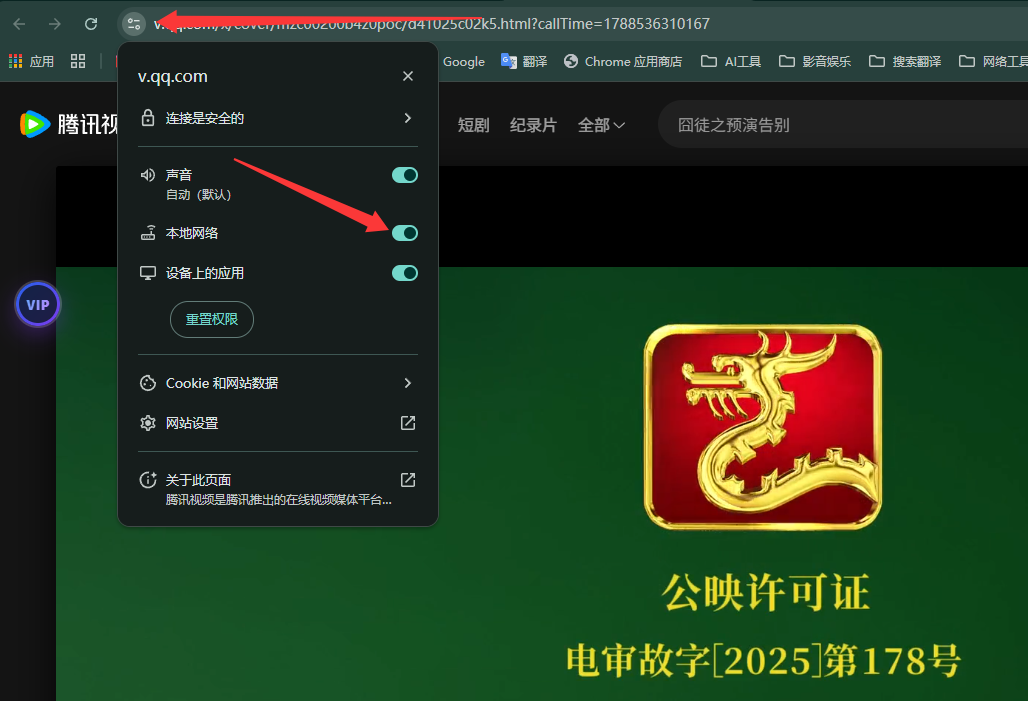Click the Tencent Video logo
Screen dimensions: 1028x701
pyautogui.click(x=69, y=124)
